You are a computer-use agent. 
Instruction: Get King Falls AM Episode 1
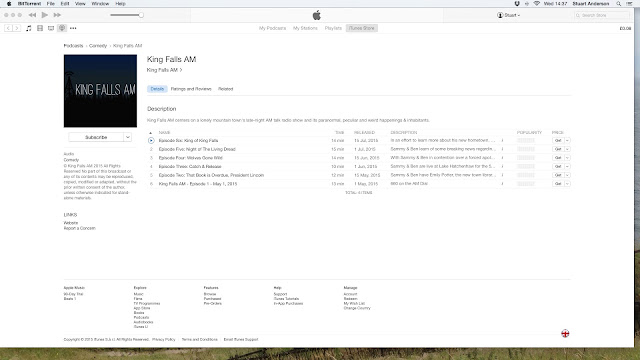tap(558, 184)
